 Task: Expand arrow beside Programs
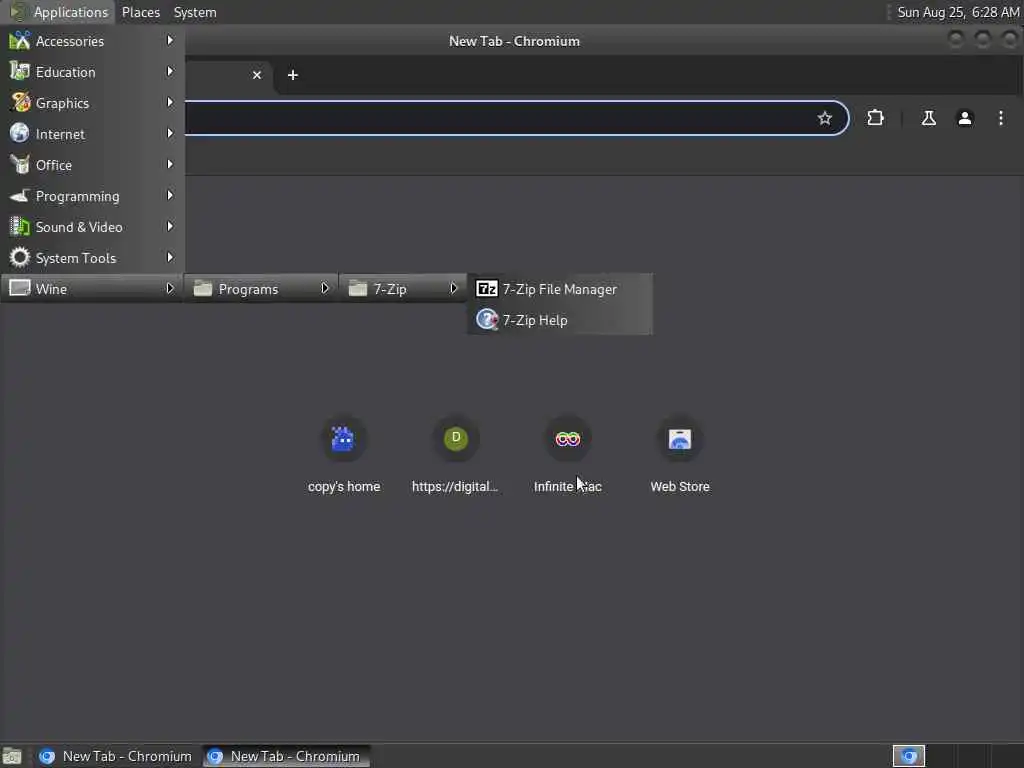325,289
